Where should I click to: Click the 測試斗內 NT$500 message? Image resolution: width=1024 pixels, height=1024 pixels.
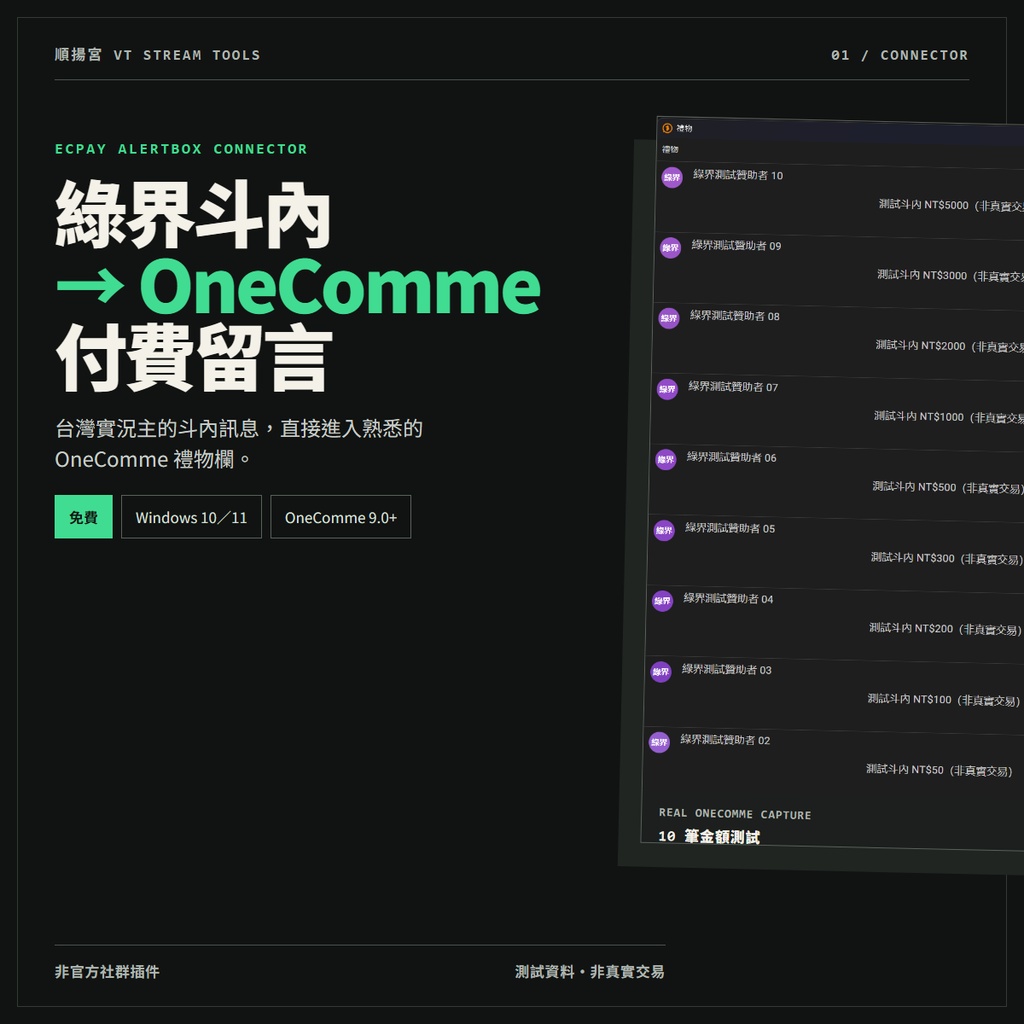point(948,487)
